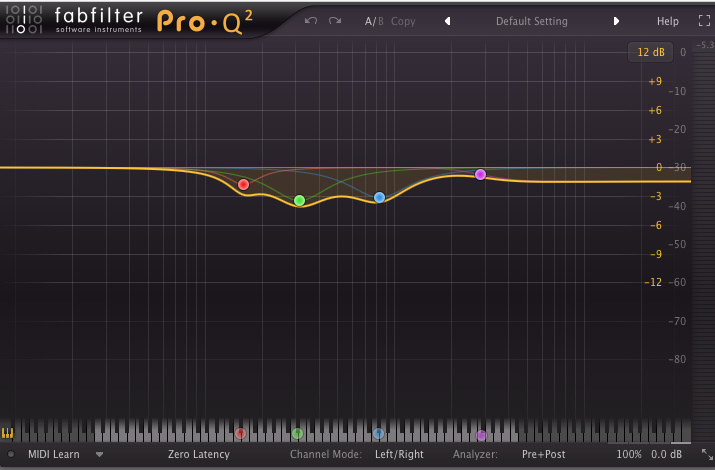The width and height of the screenshot is (715, 470).
Task: Click the Undo arrow icon
Action: 311,21
